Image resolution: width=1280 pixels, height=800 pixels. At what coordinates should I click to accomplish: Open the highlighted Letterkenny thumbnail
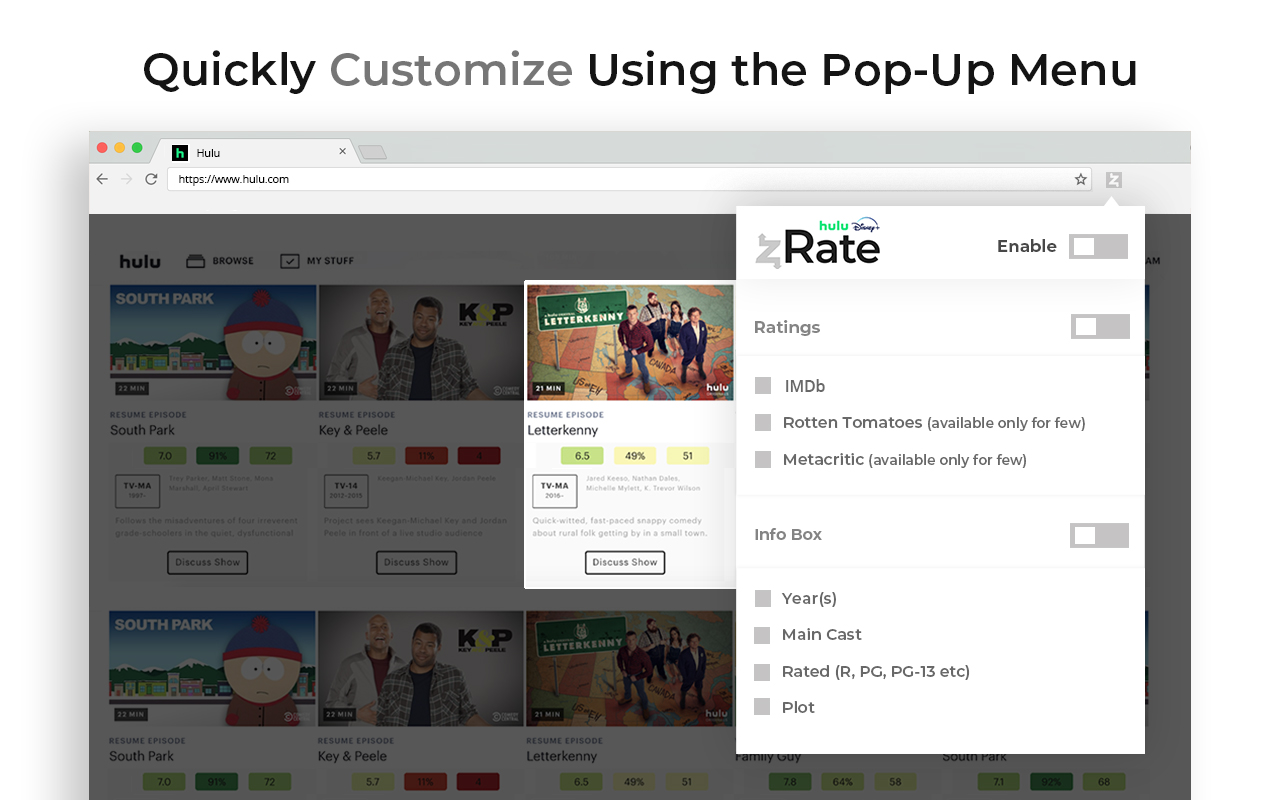point(630,342)
